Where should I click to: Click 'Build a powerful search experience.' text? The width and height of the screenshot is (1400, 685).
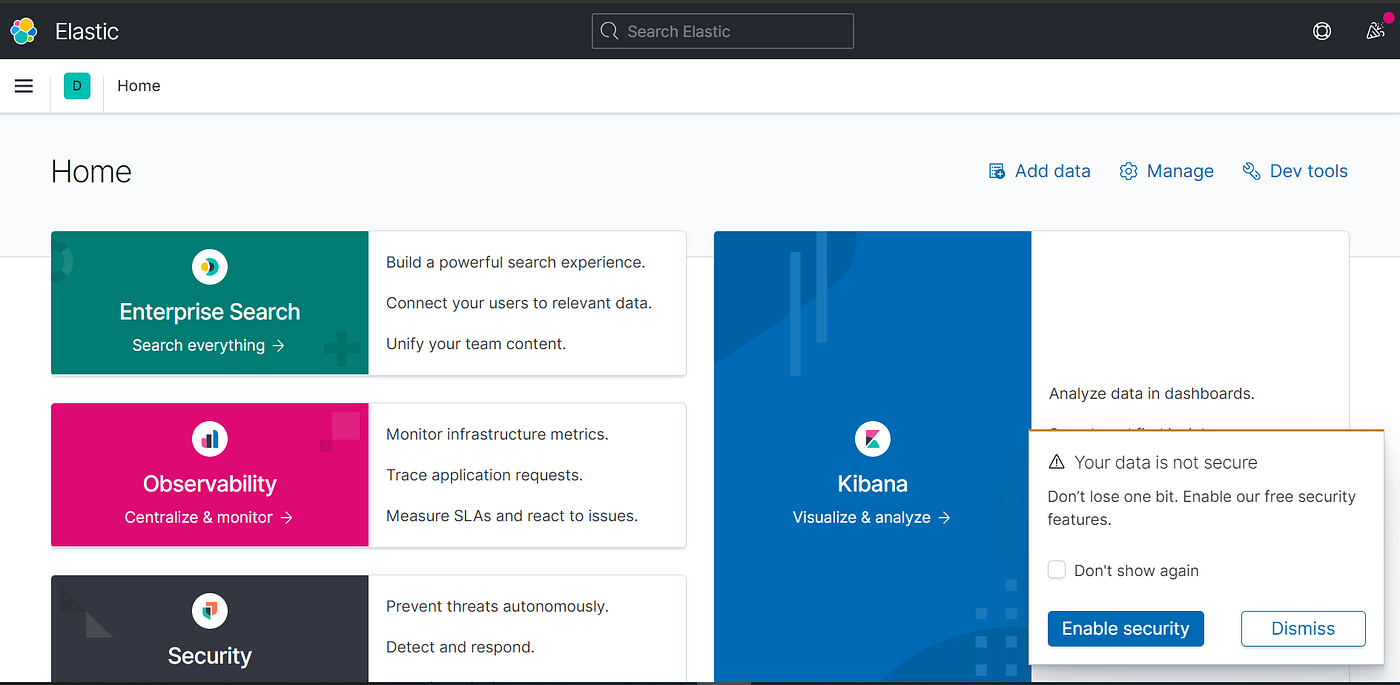516,262
